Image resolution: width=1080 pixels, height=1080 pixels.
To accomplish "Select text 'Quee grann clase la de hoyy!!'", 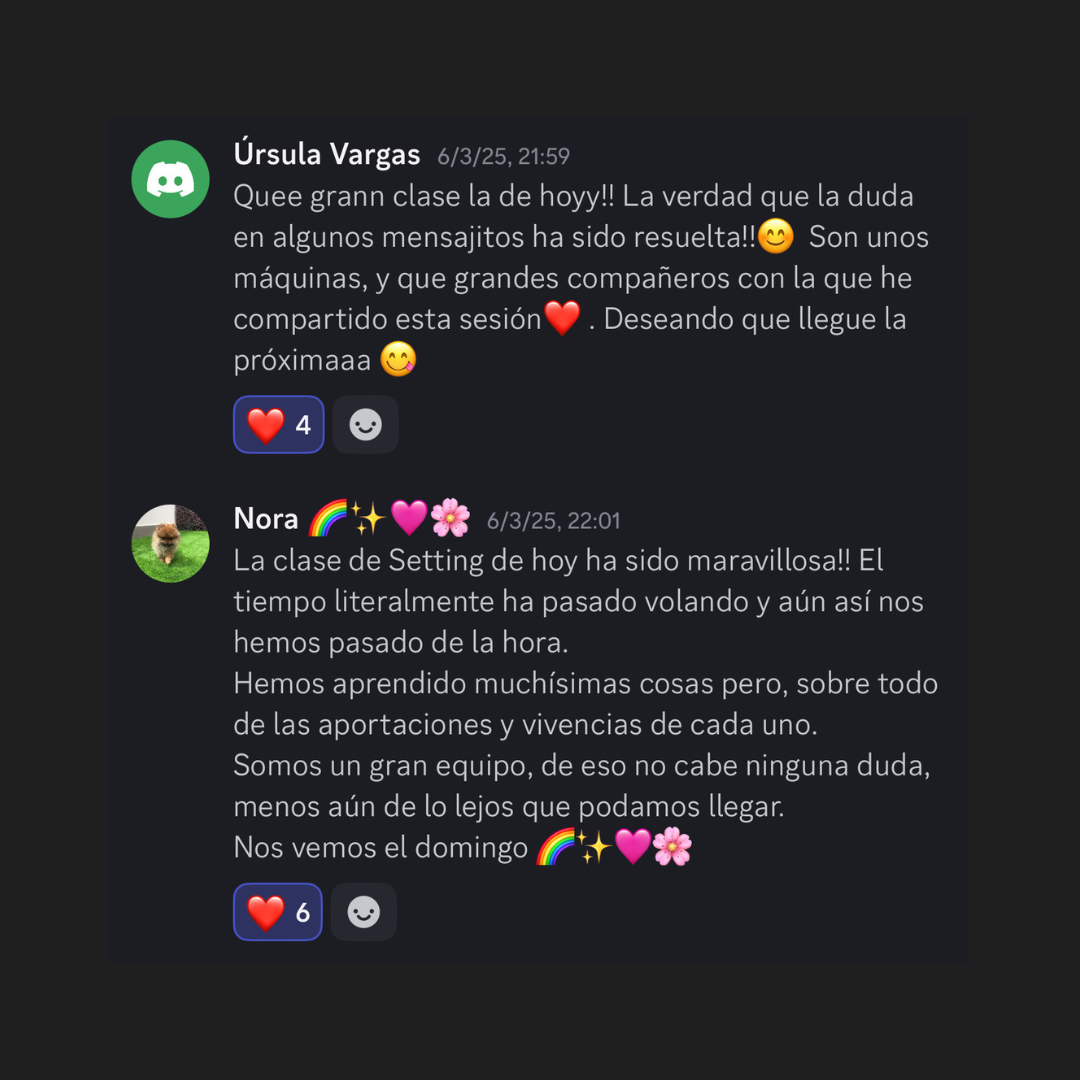I will [424, 196].
